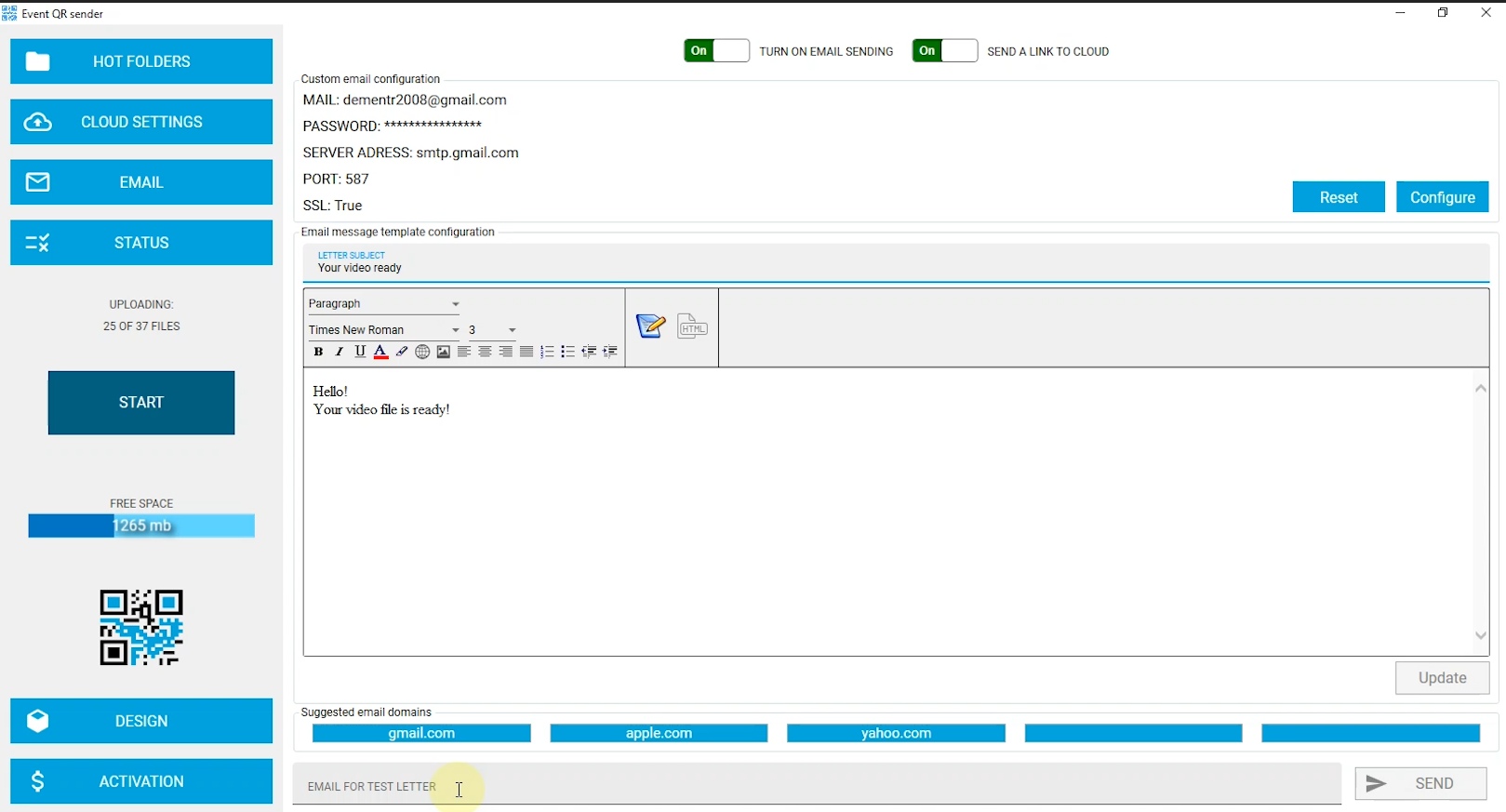The image size is (1506, 812).
Task: Click the Email for Test Letter field
Action: coord(816,786)
